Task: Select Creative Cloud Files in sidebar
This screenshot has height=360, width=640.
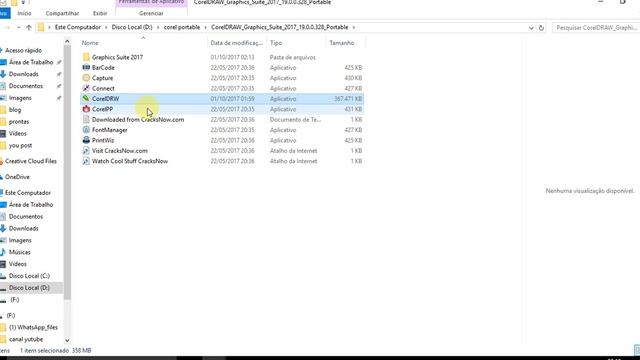Action: (x=31, y=161)
